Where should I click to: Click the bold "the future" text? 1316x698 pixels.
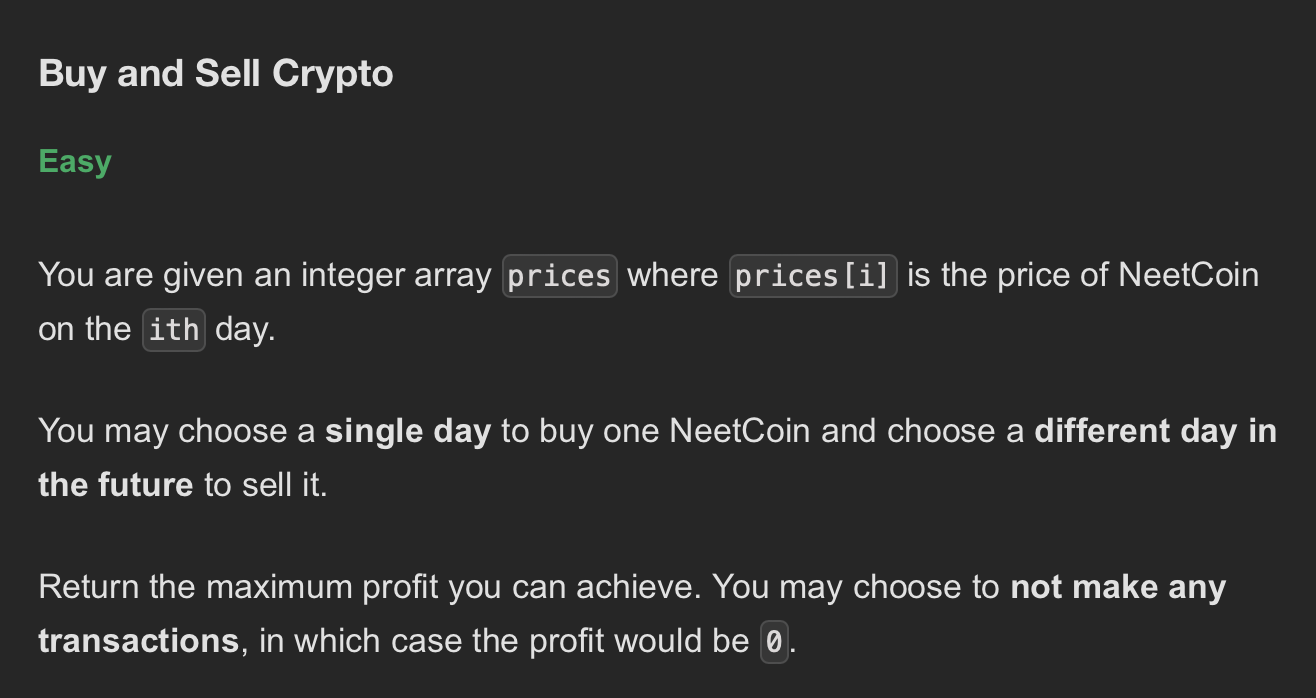tap(116, 485)
